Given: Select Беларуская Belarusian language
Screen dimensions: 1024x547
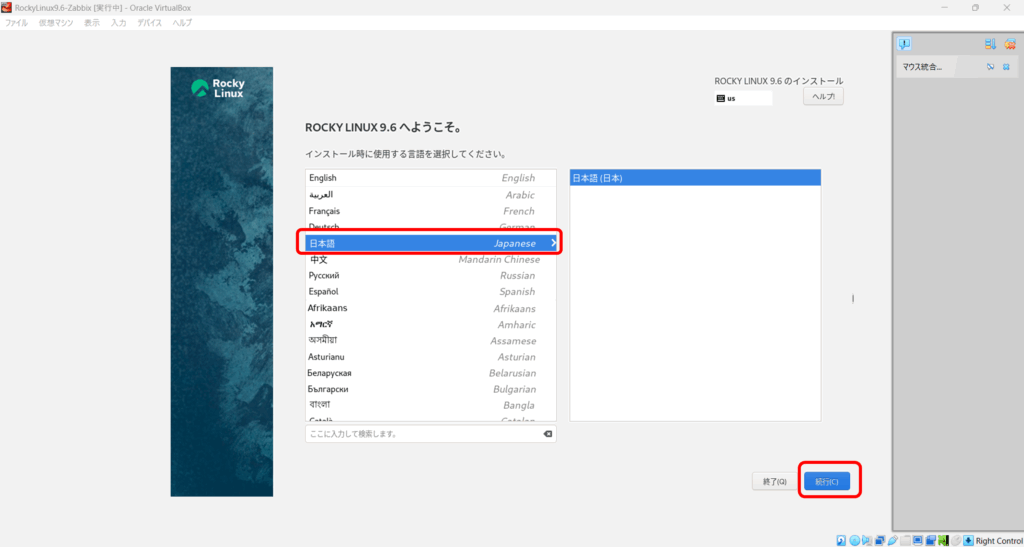Looking at the screenshot, I should (x=430, y=373).
